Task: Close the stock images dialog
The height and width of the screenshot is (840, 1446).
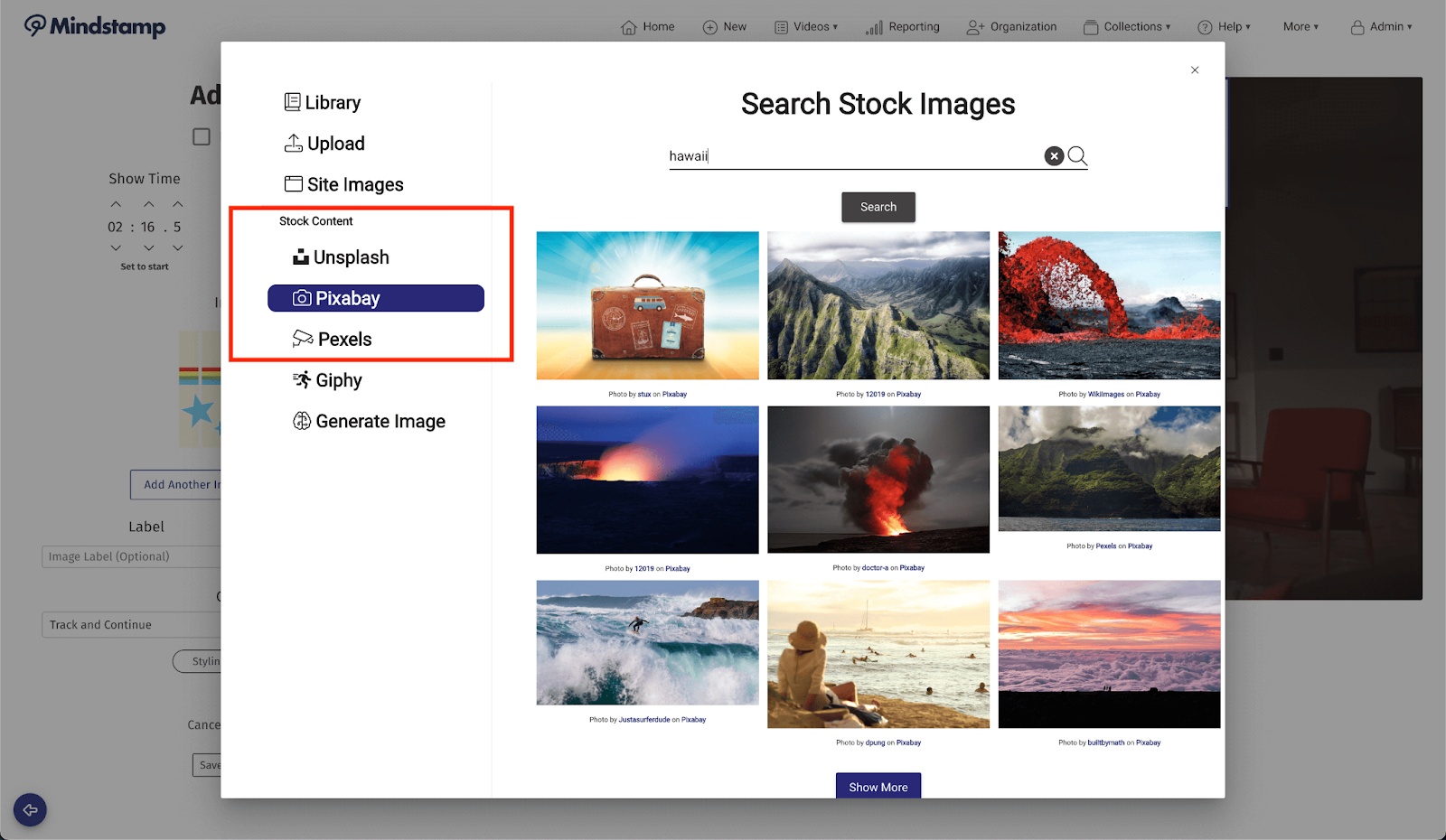Action: [x=1195, y=70]
